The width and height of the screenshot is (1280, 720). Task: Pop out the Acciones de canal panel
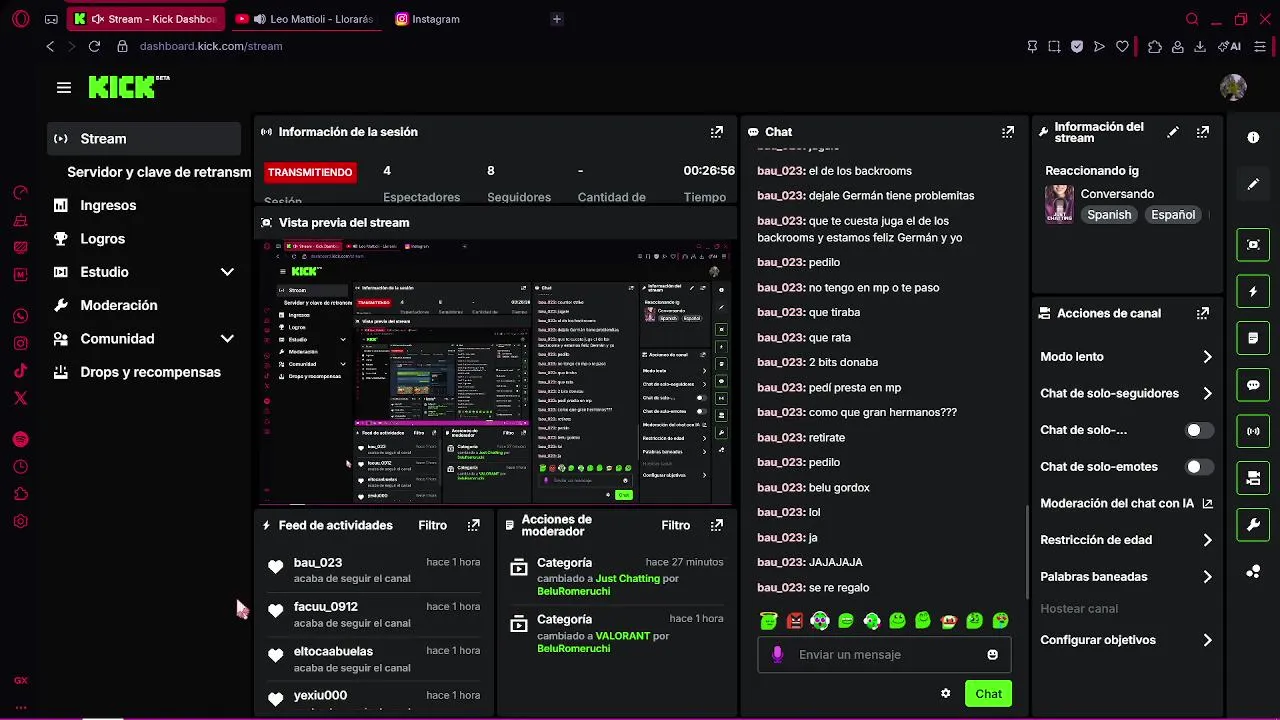pyautogui.click(x=1202, y=313)
